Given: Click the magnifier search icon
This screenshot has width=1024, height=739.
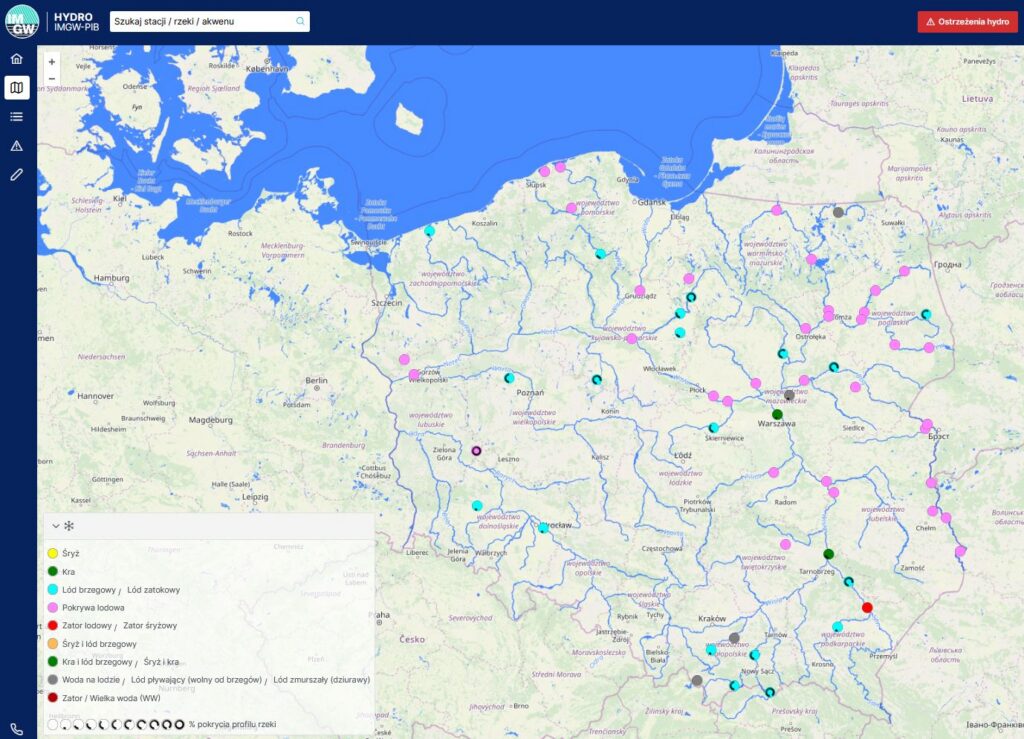Looking at the screenshot, I should pyautogui.click(x=300, y=21).
